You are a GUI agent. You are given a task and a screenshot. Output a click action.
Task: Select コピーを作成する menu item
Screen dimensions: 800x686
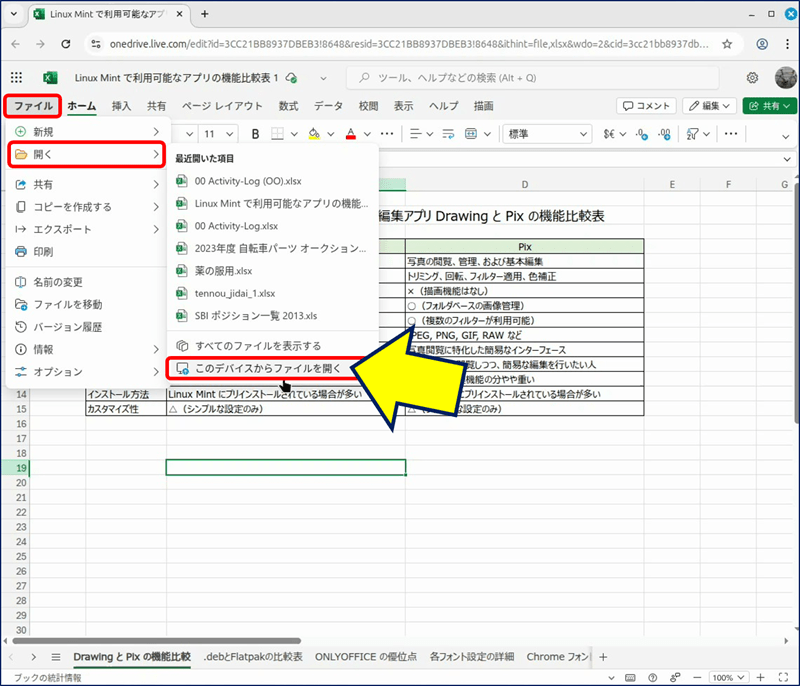(x=87, y=207)
